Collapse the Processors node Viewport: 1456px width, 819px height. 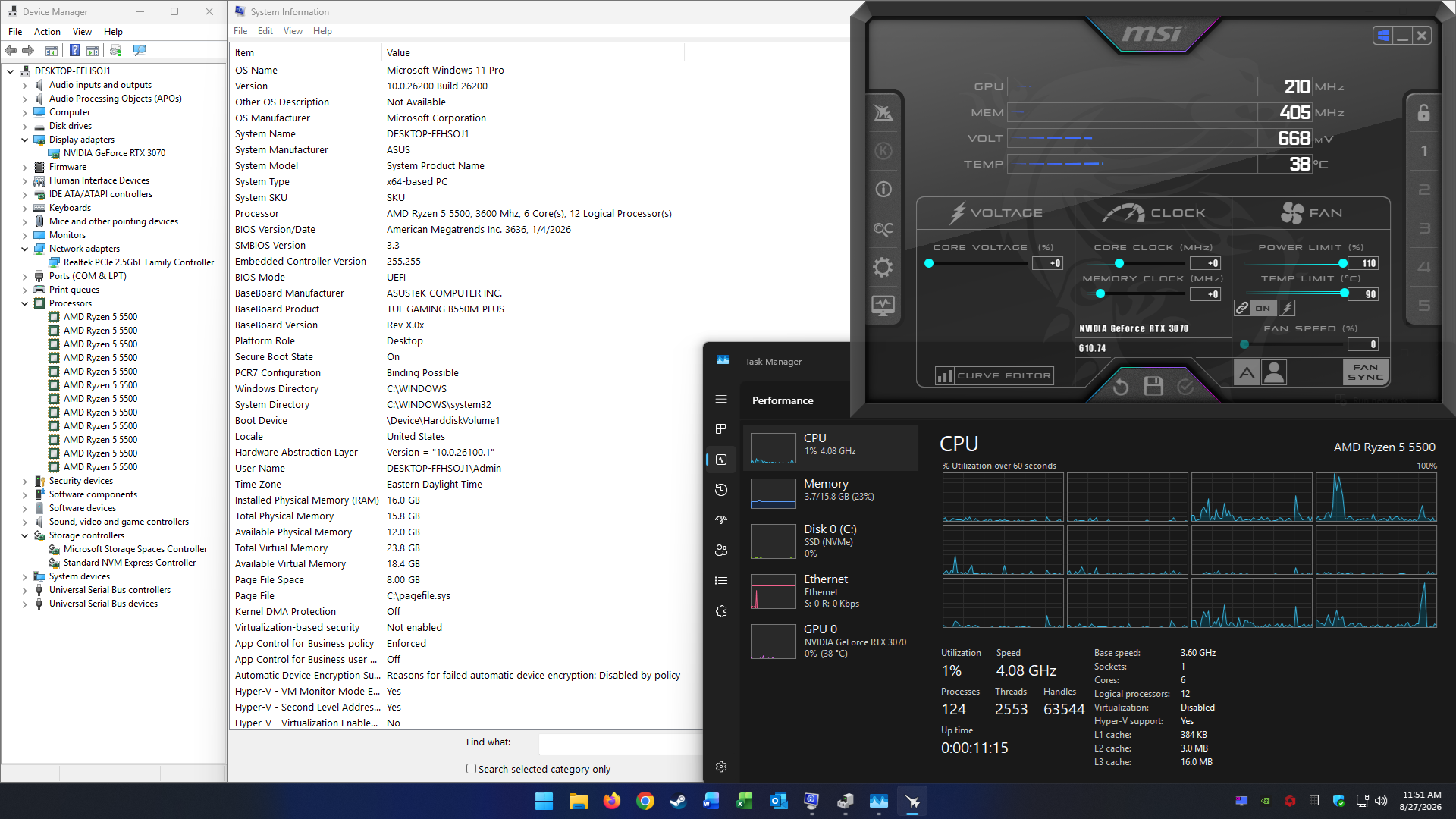(24, 303)
